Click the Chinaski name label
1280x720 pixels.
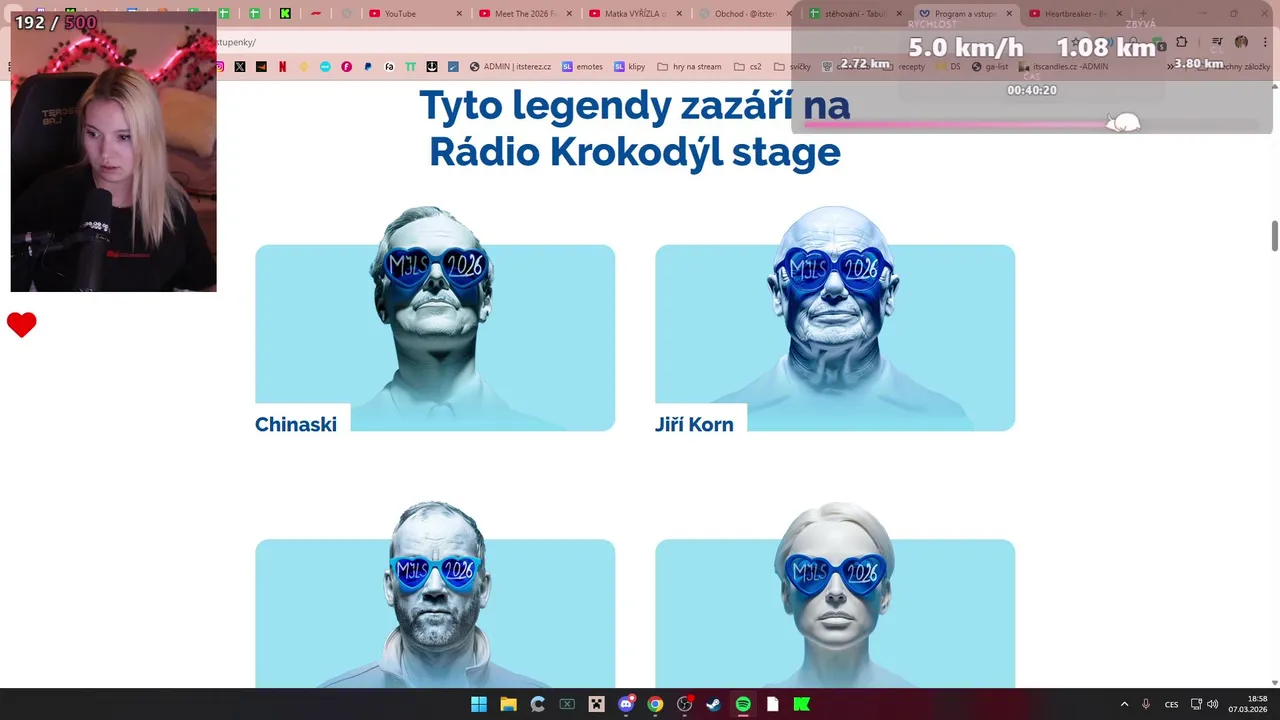pos(296,424)
